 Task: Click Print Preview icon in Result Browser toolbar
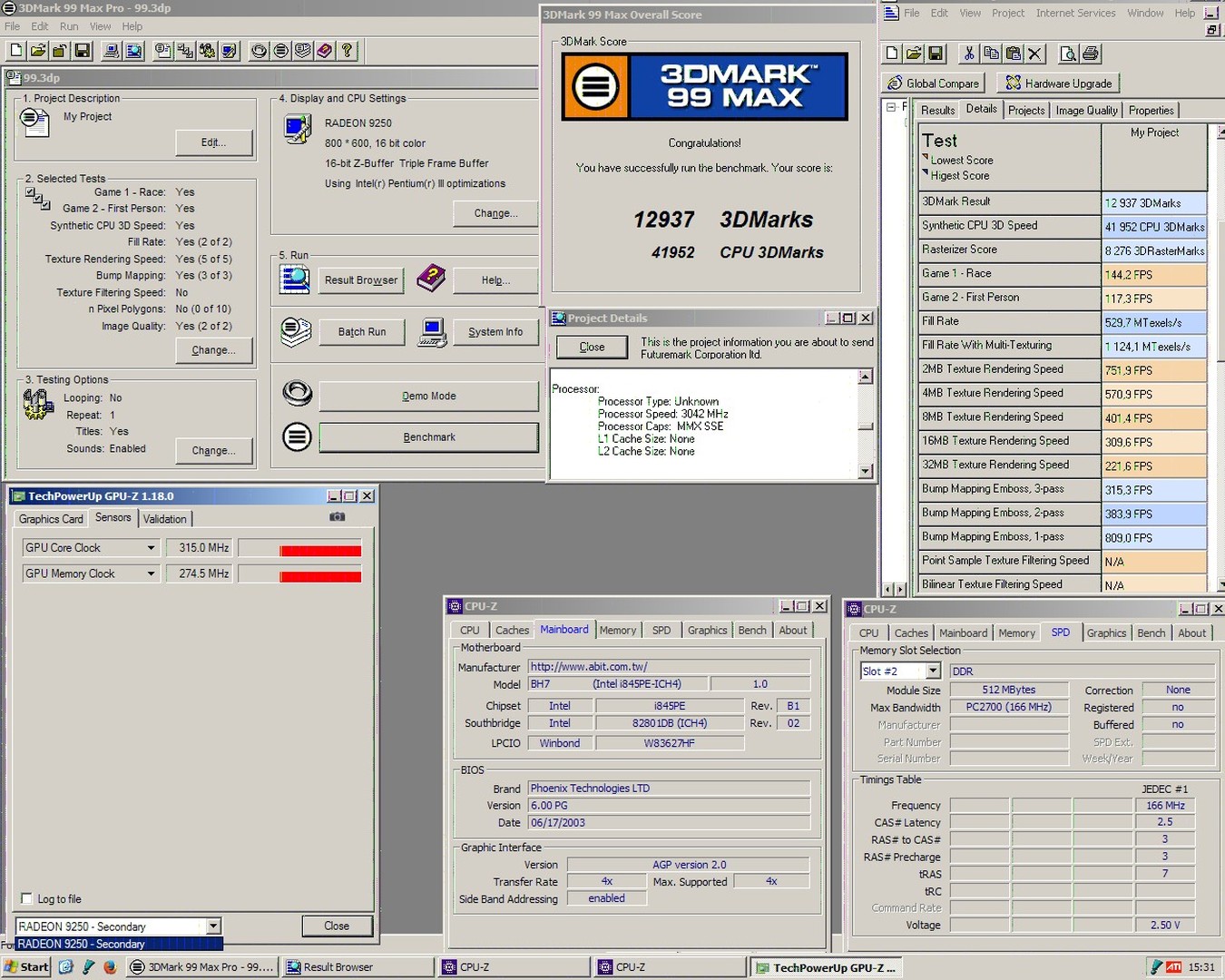pos(1068,54)
